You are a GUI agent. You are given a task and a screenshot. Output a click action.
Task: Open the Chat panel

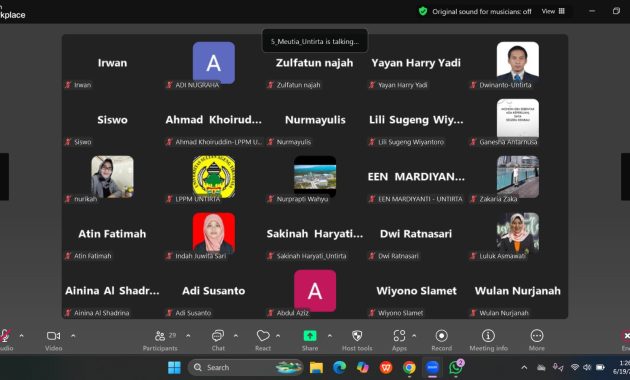[x=218, y=340]
